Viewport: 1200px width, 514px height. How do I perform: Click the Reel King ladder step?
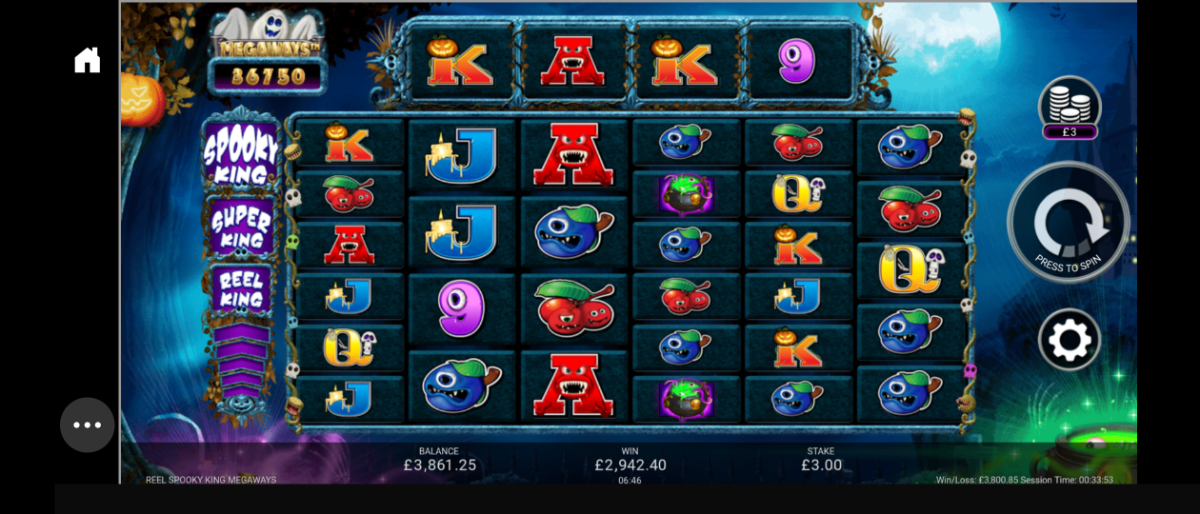(x=240, y=290)
